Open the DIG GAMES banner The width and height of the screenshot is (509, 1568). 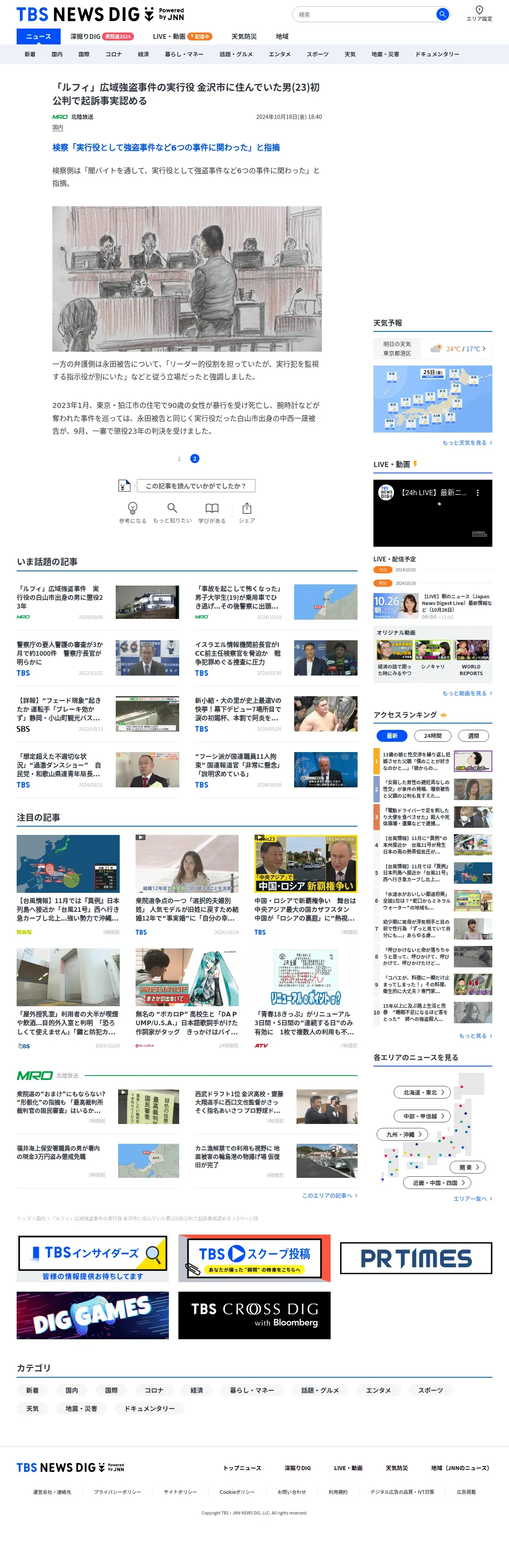[92, 1315]
